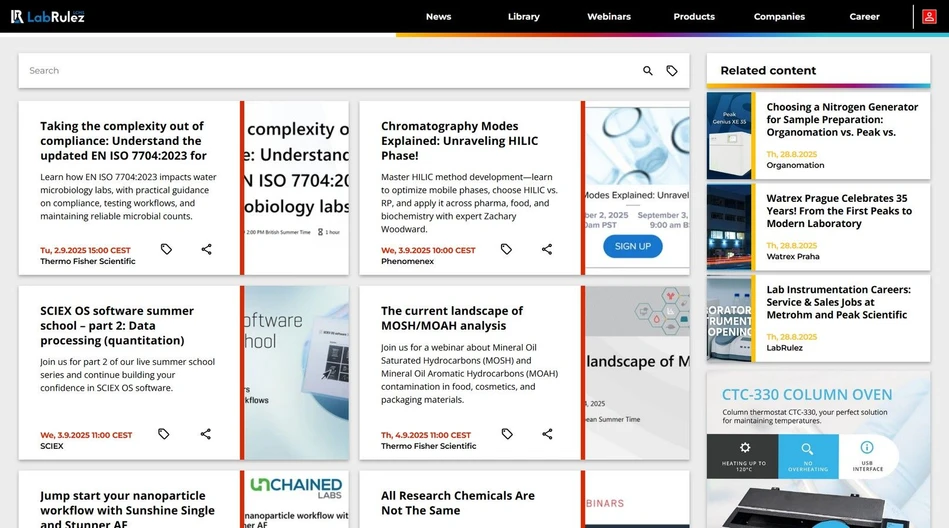Click 'LabRulez' author in related content
The image size is (949, 528).
(x=784, y=348)
